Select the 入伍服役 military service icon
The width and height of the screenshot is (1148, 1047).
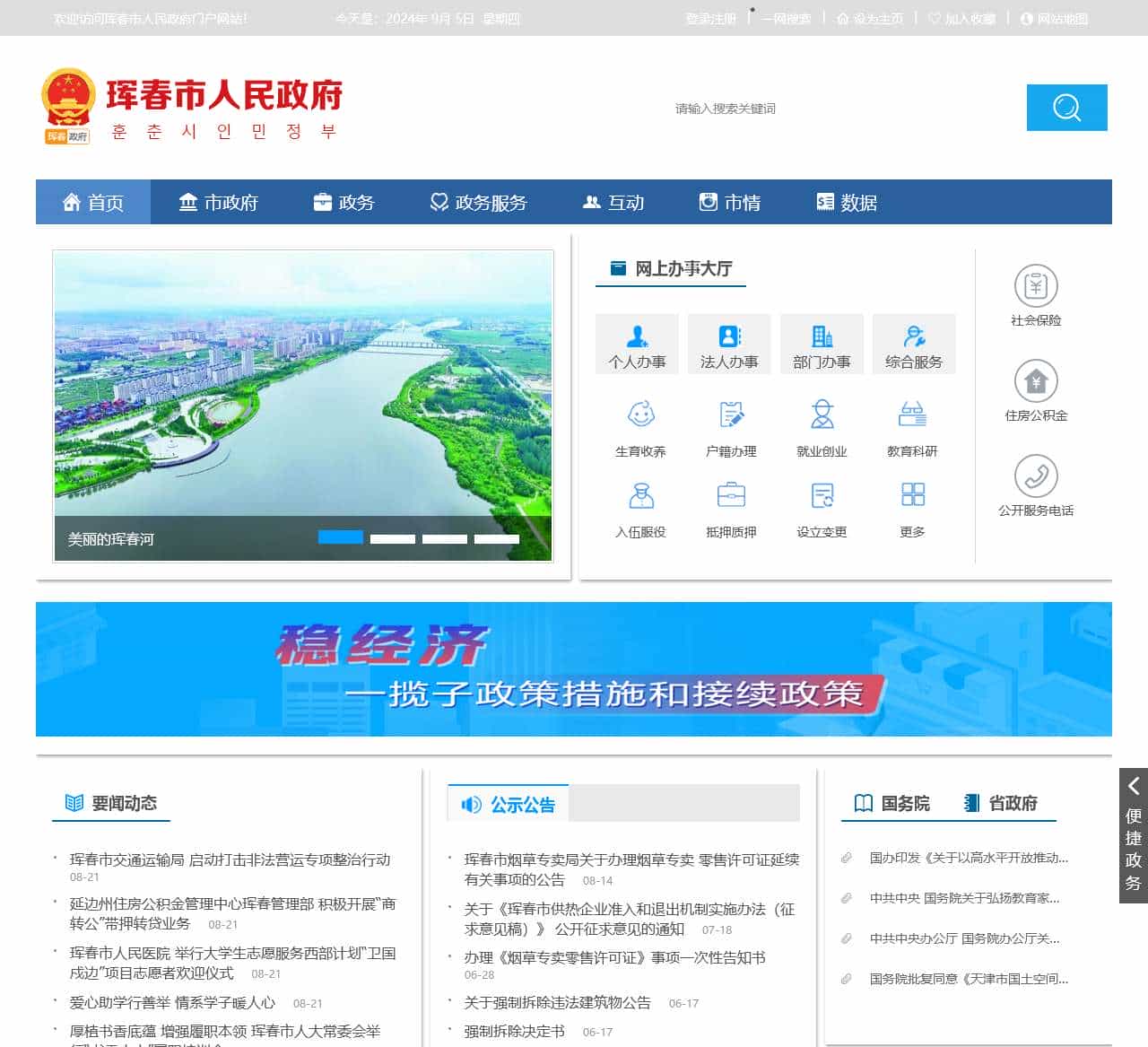[x=640, y=495]
